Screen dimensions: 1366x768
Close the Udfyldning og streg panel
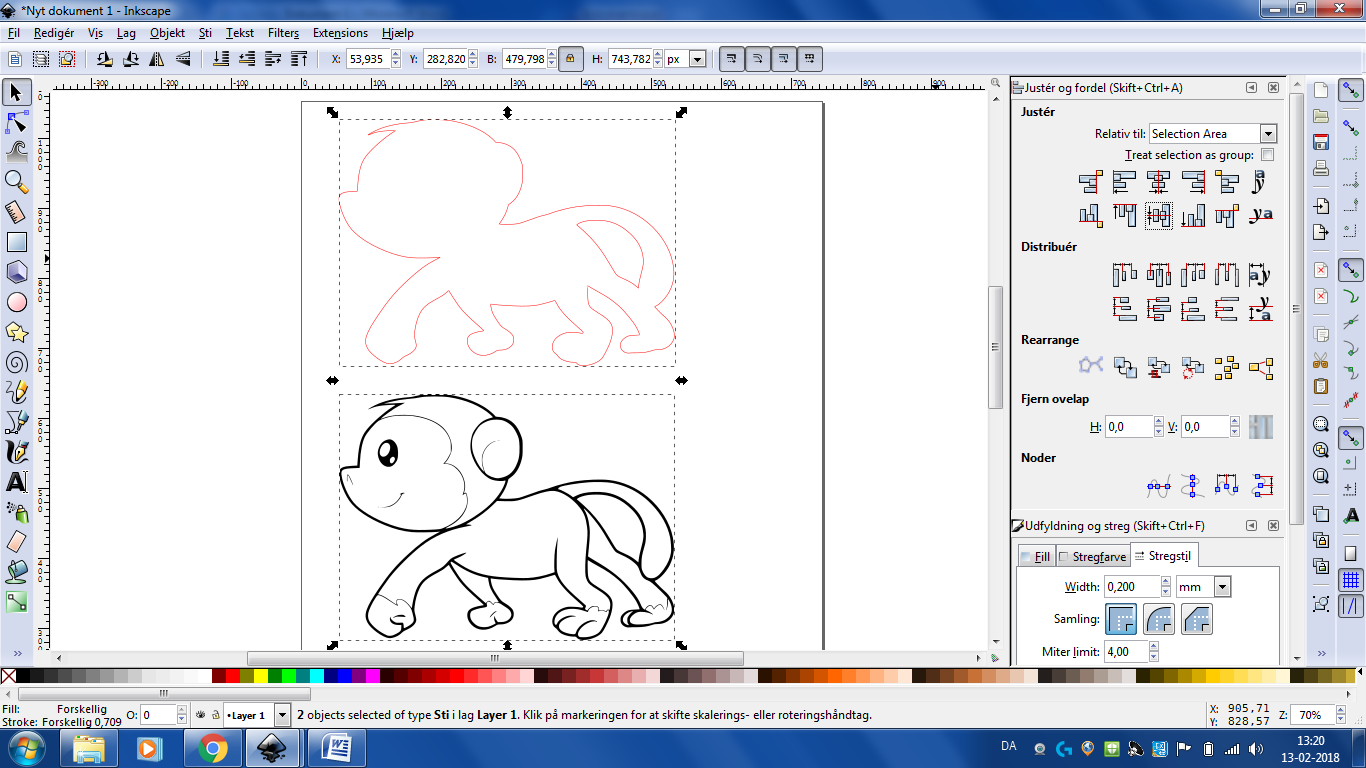pos(1273,526)
